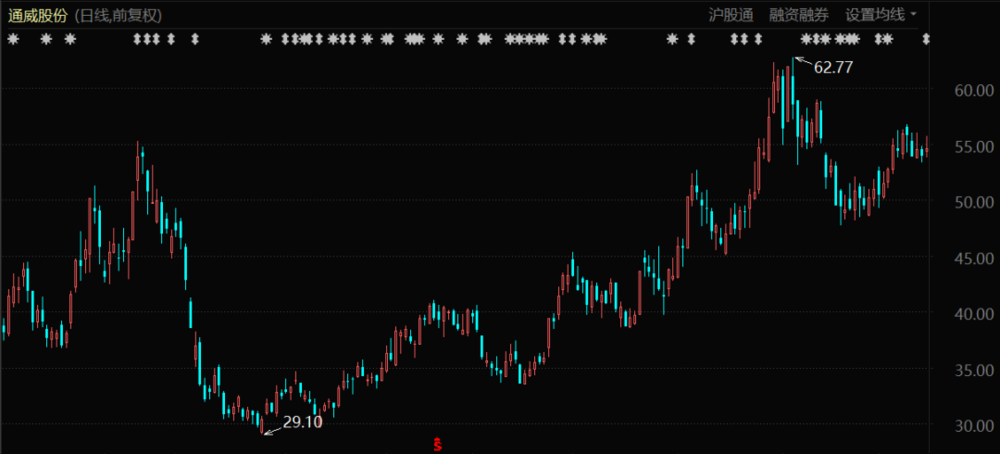This screenshot has width=1000, height=454.
Task: Click the rightmost diamond marker in the top row
Action: coord(926,39)
